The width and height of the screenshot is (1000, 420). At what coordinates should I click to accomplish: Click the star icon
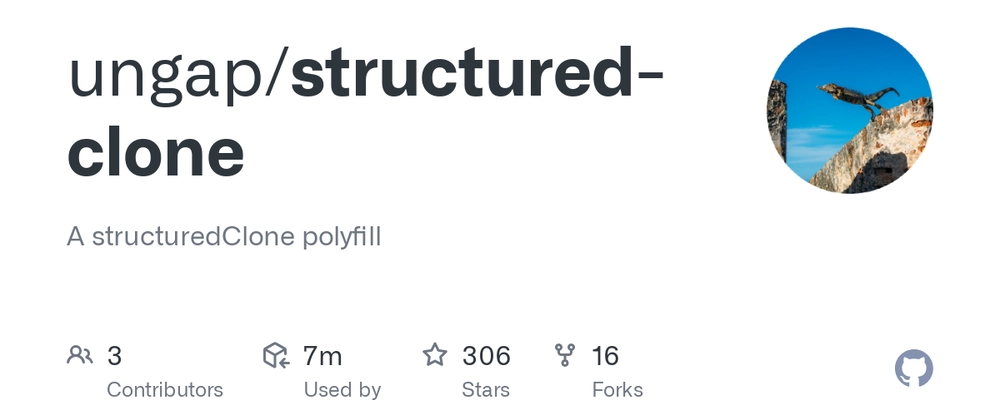click(x=435, y=355)
